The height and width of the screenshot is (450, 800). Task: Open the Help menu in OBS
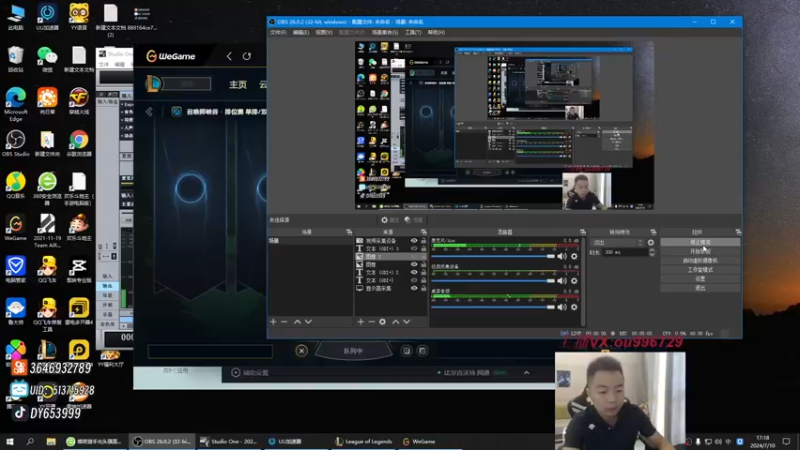tap(436, 33)
